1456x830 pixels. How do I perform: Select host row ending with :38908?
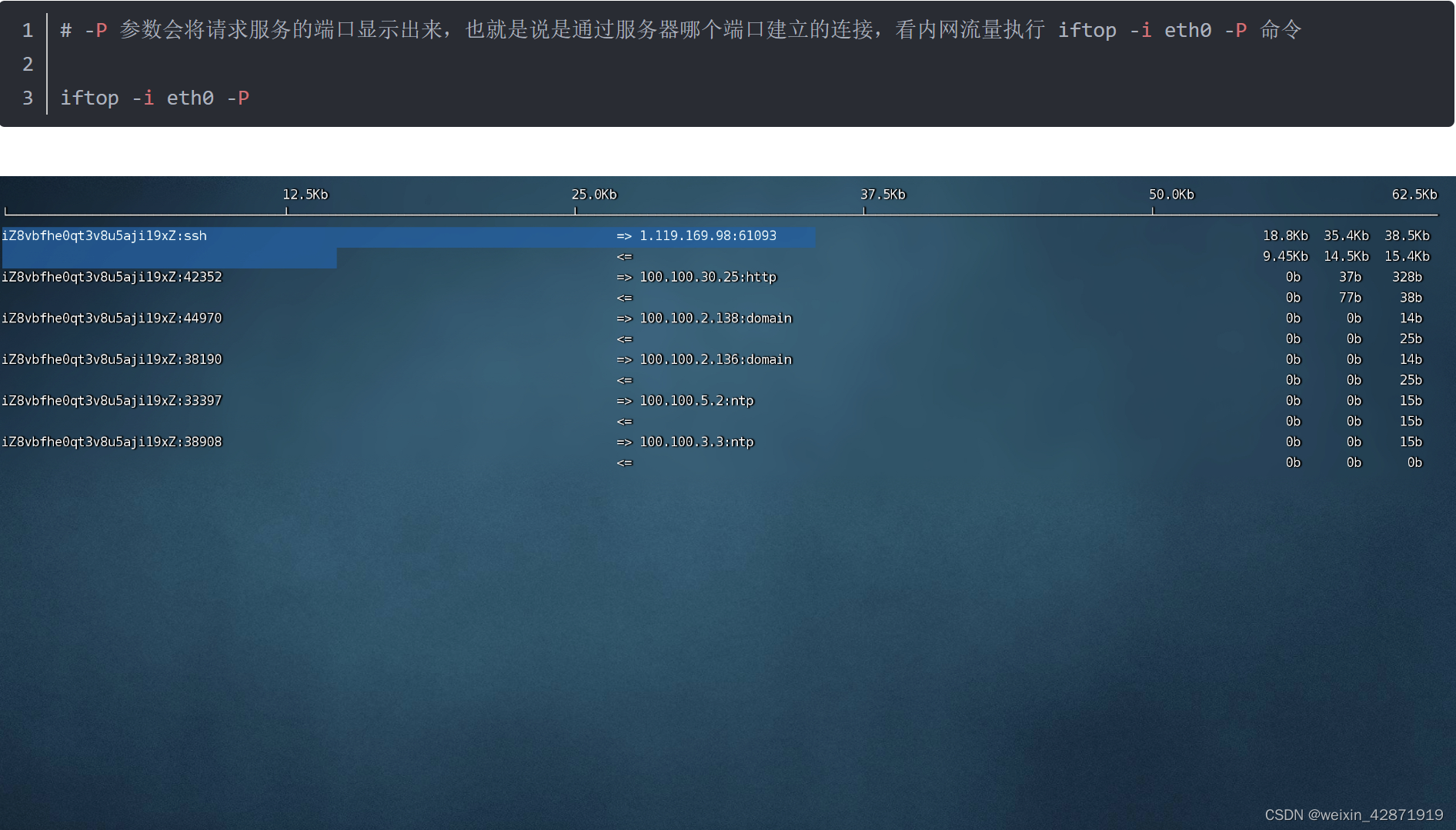click(112, 442)
